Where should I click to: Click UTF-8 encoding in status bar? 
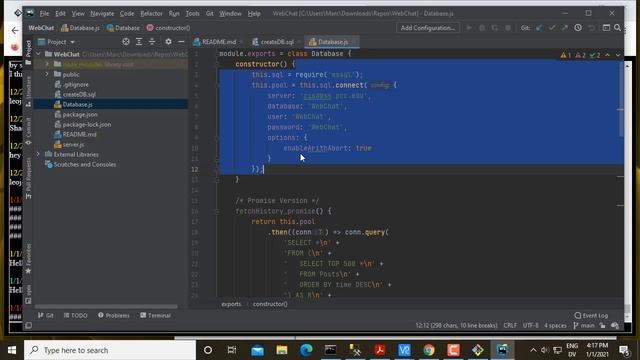pos(531,325)
